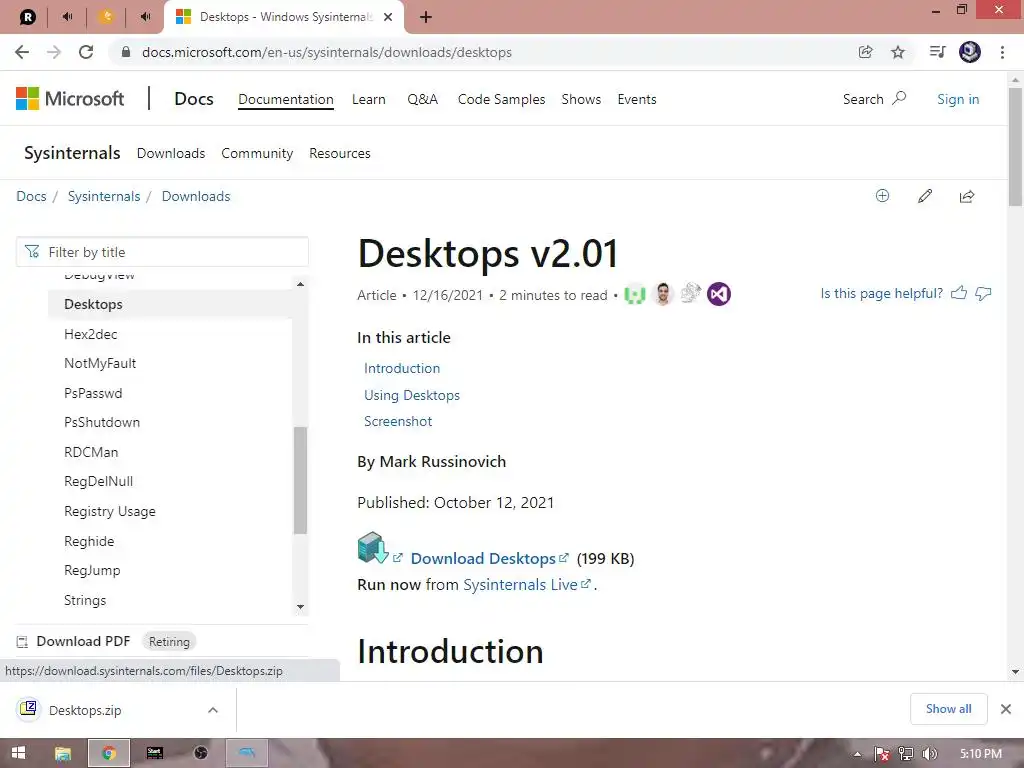Open Community menu
The height and width of the screenshot is (768, 1024).
tap(257, 153)
